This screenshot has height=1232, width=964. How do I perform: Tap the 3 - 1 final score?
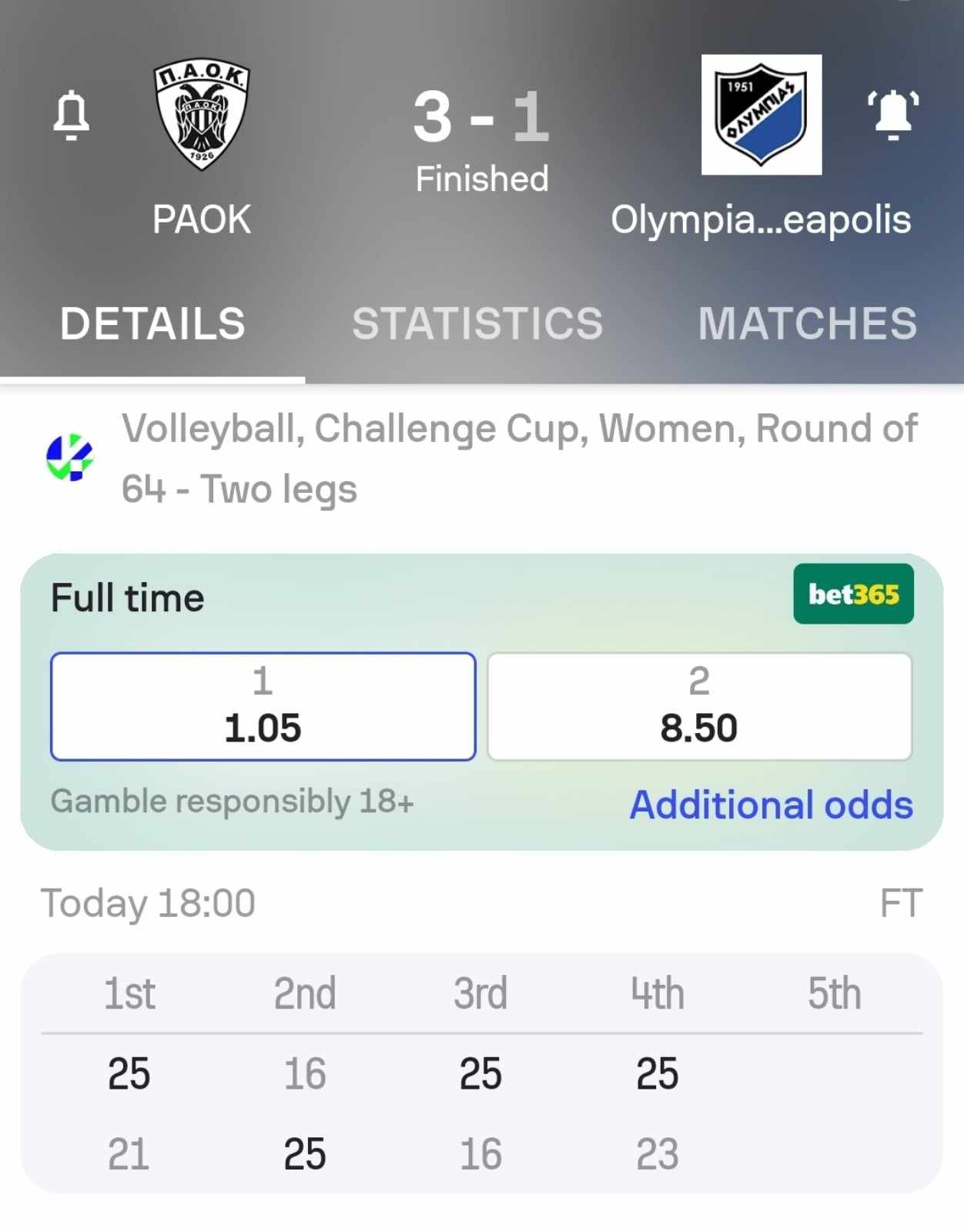tap(481, 117)
